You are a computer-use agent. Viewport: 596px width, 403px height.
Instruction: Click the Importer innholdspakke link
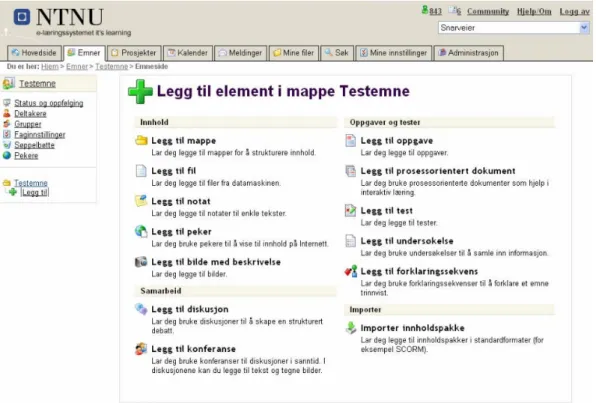point(412,328)
